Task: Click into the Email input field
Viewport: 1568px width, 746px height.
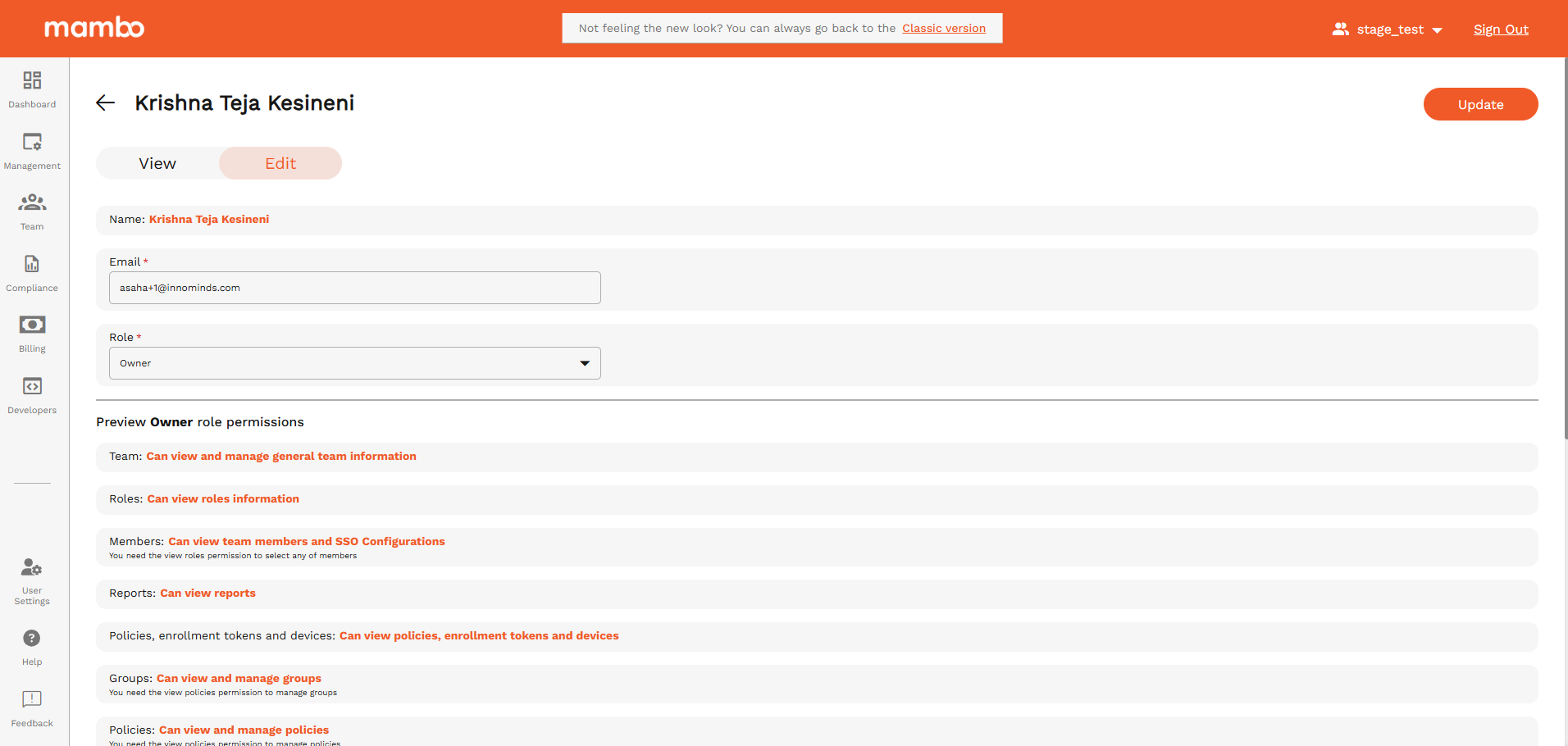Action: pos(354,288)
